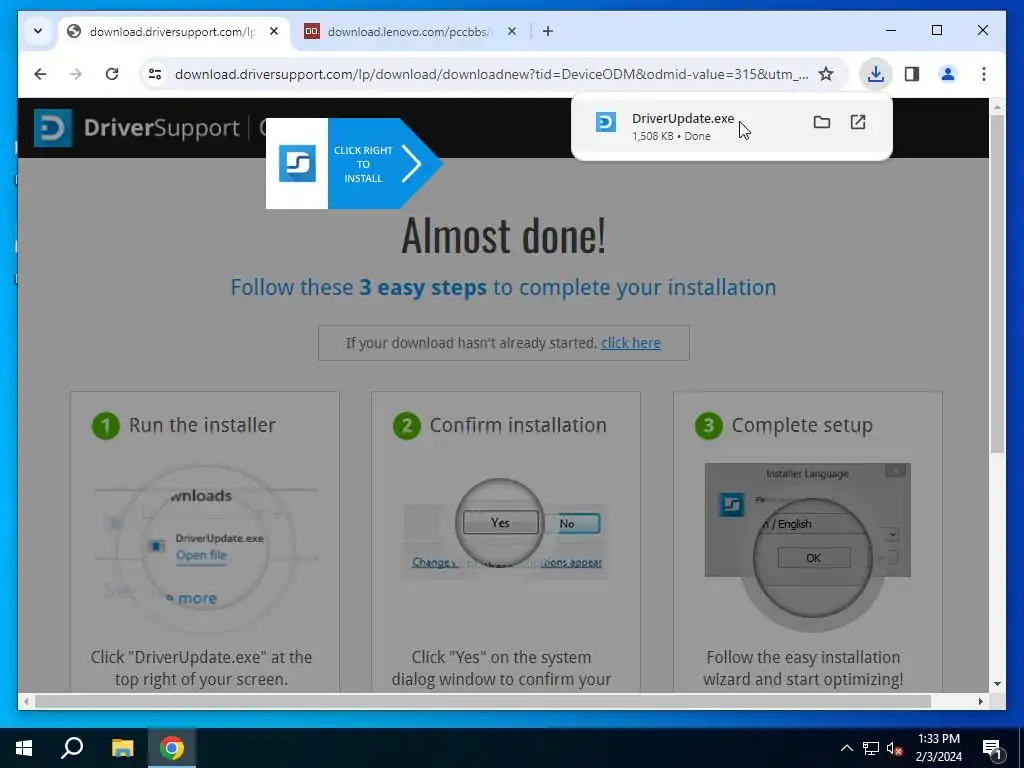Open DriverUpdate.exe with the open-file icon
This screenshot has width=1024, height=768.
tap(858, 122)
